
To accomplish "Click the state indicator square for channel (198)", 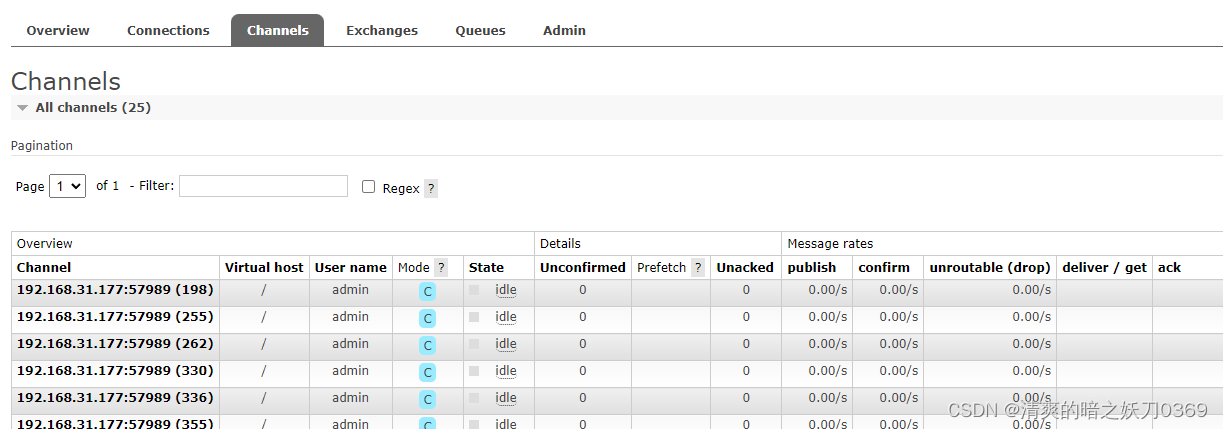I will click(474, 290).
